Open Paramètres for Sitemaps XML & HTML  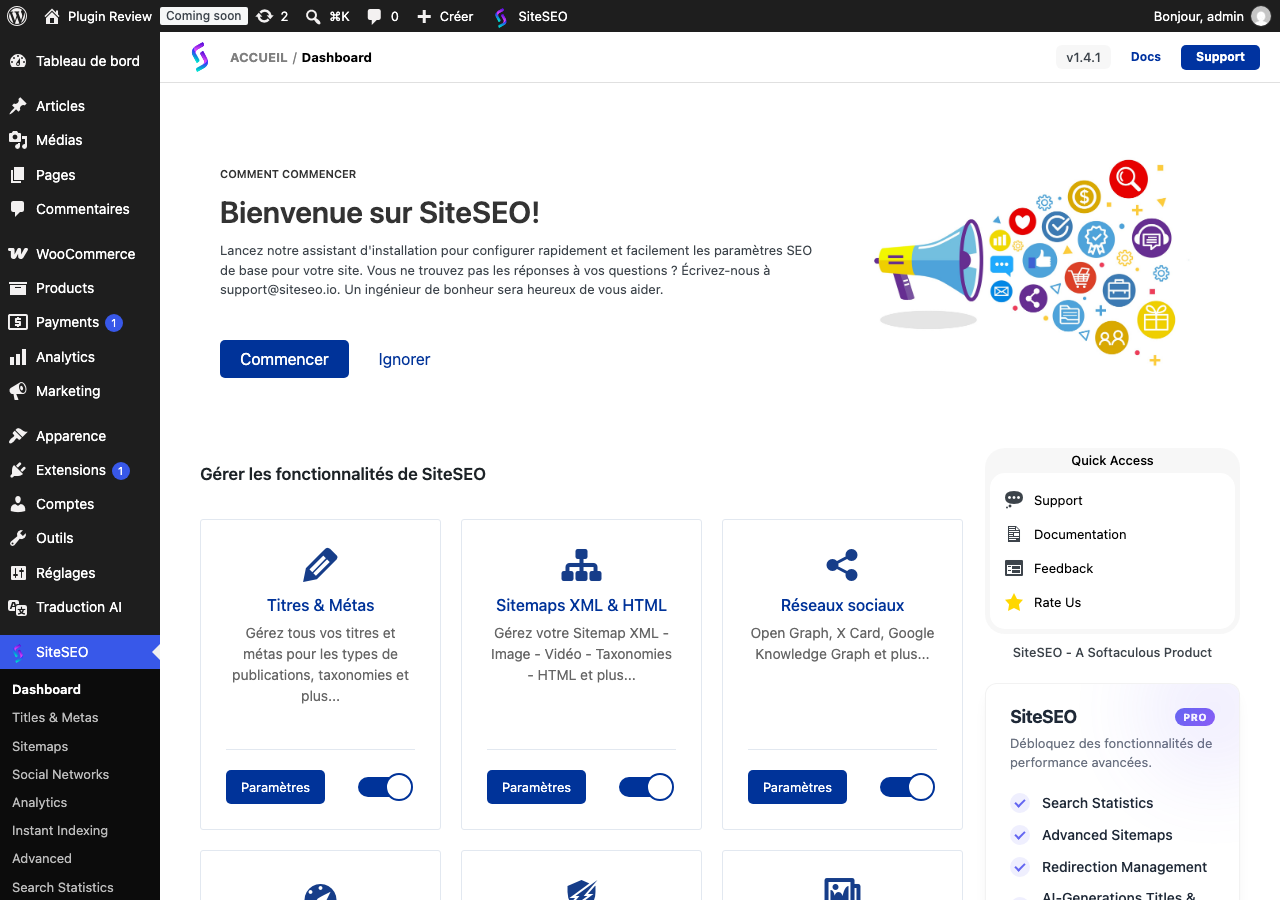536,787
